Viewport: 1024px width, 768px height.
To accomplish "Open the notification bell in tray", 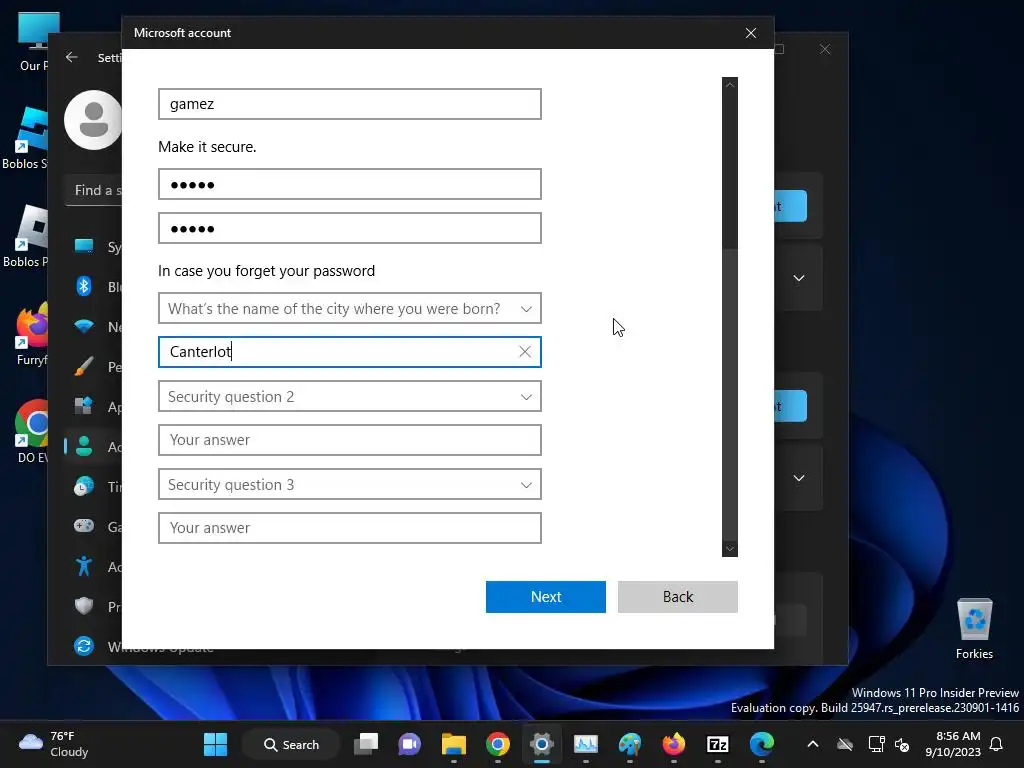I will (x=996, y=744).
